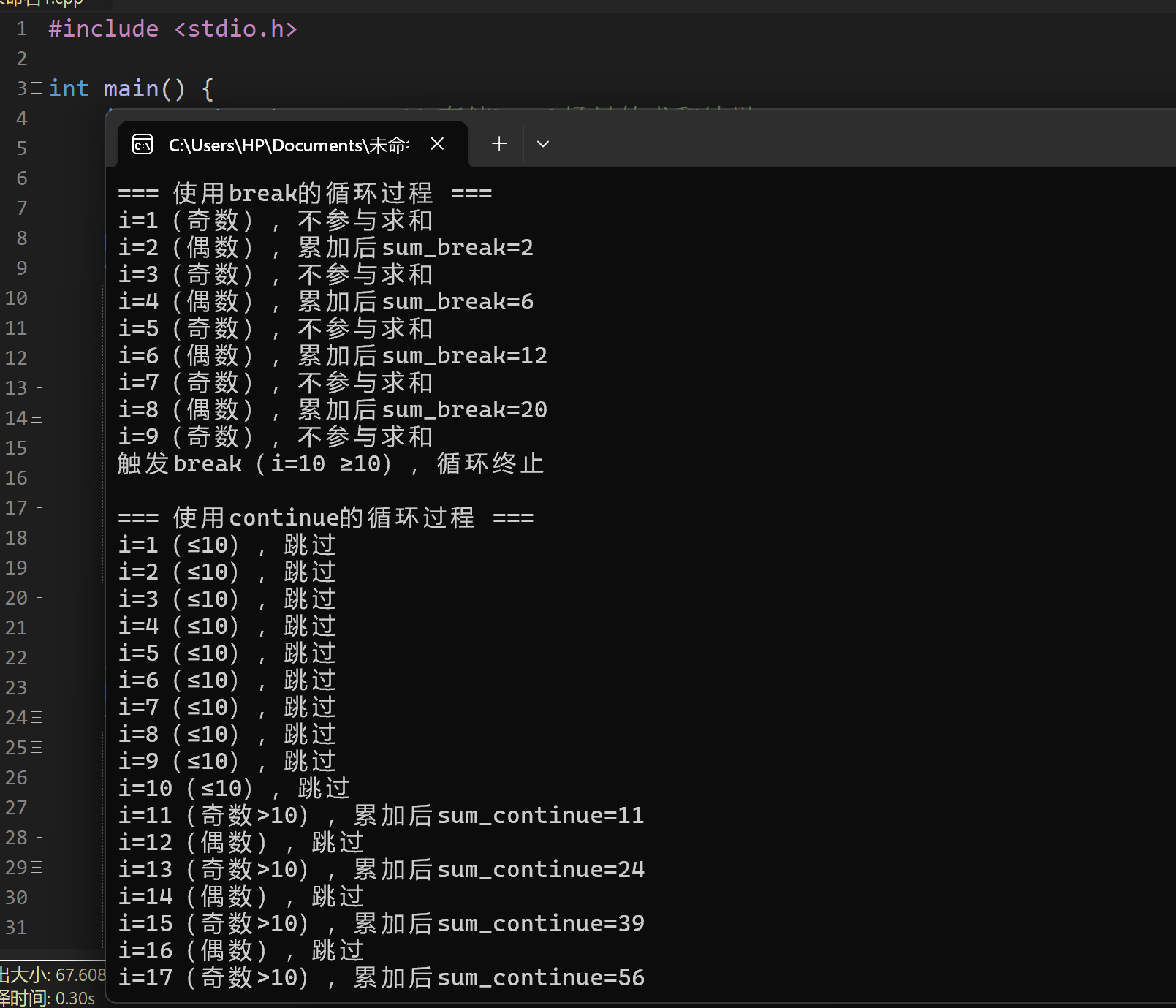Click the 'i=1 (奇数)，不参与求和' line
This screenshot has height=1008, width=1176.
(276, 221)
